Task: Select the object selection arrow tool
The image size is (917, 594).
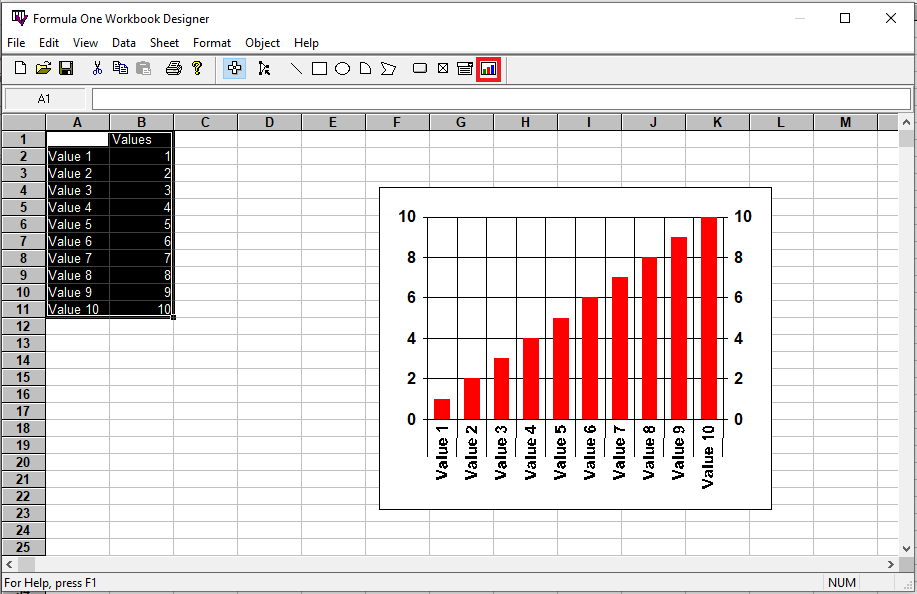Action: pyautogui.click(x=263, y=68)
